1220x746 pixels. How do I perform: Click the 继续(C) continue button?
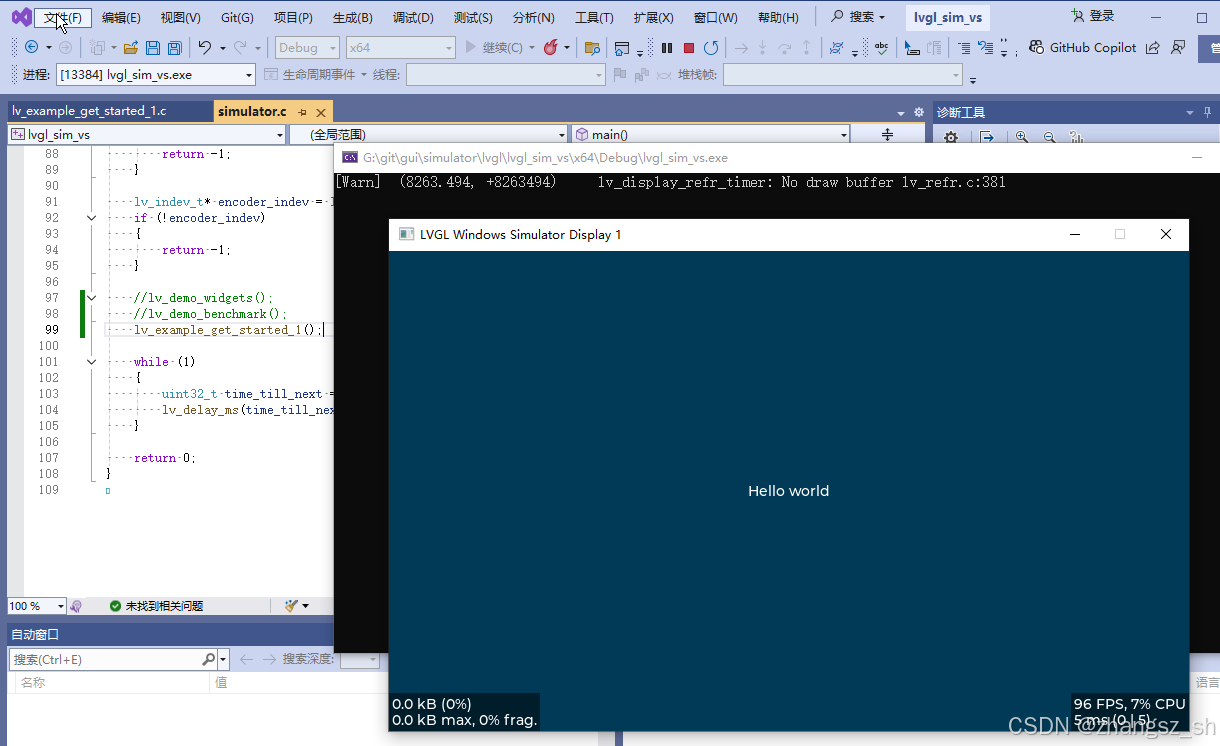point(494,48)
